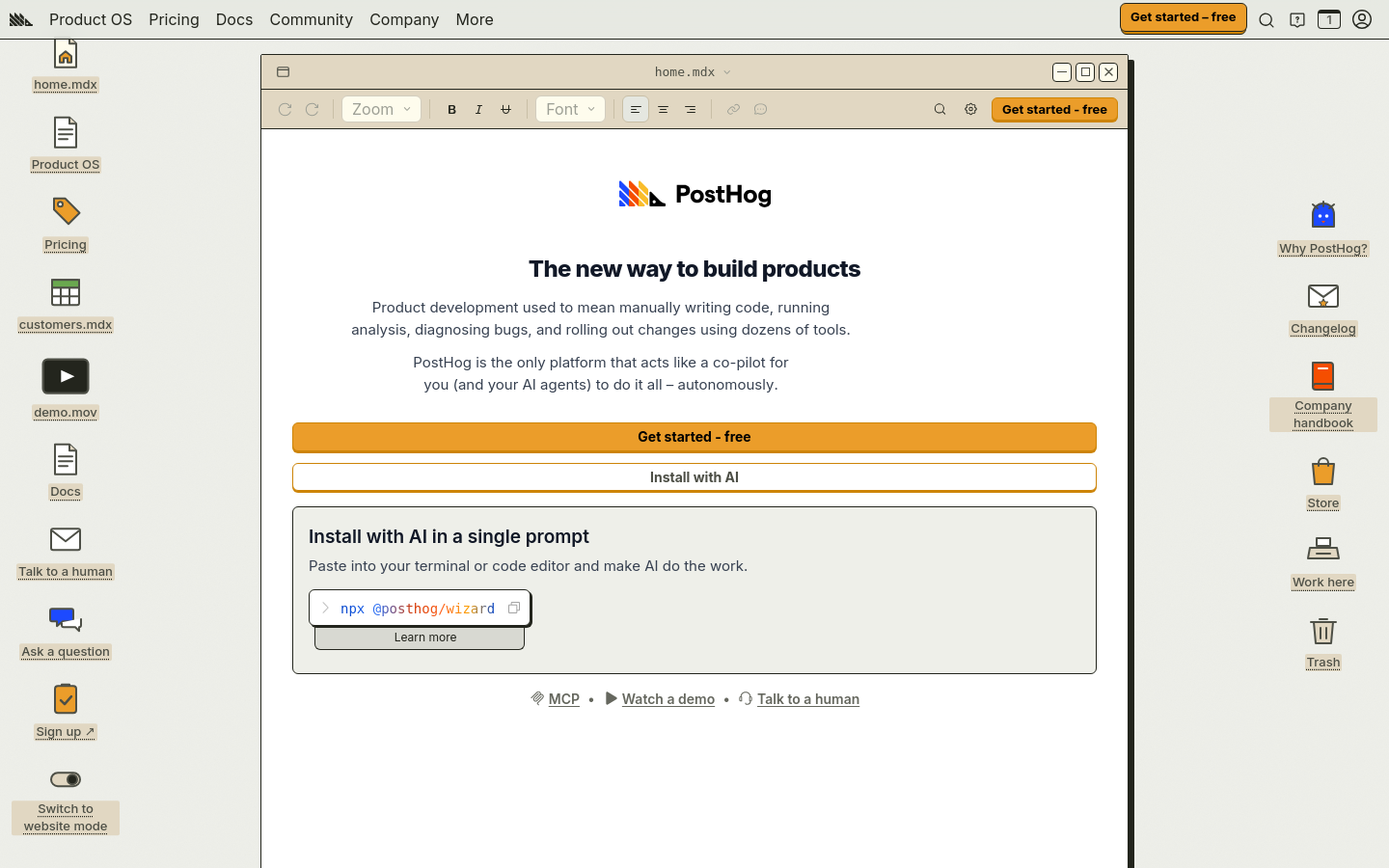Viewport: 1389px width, 868px height.
Task: Toggle strikethrough formatting
Action: coord(505,110)
